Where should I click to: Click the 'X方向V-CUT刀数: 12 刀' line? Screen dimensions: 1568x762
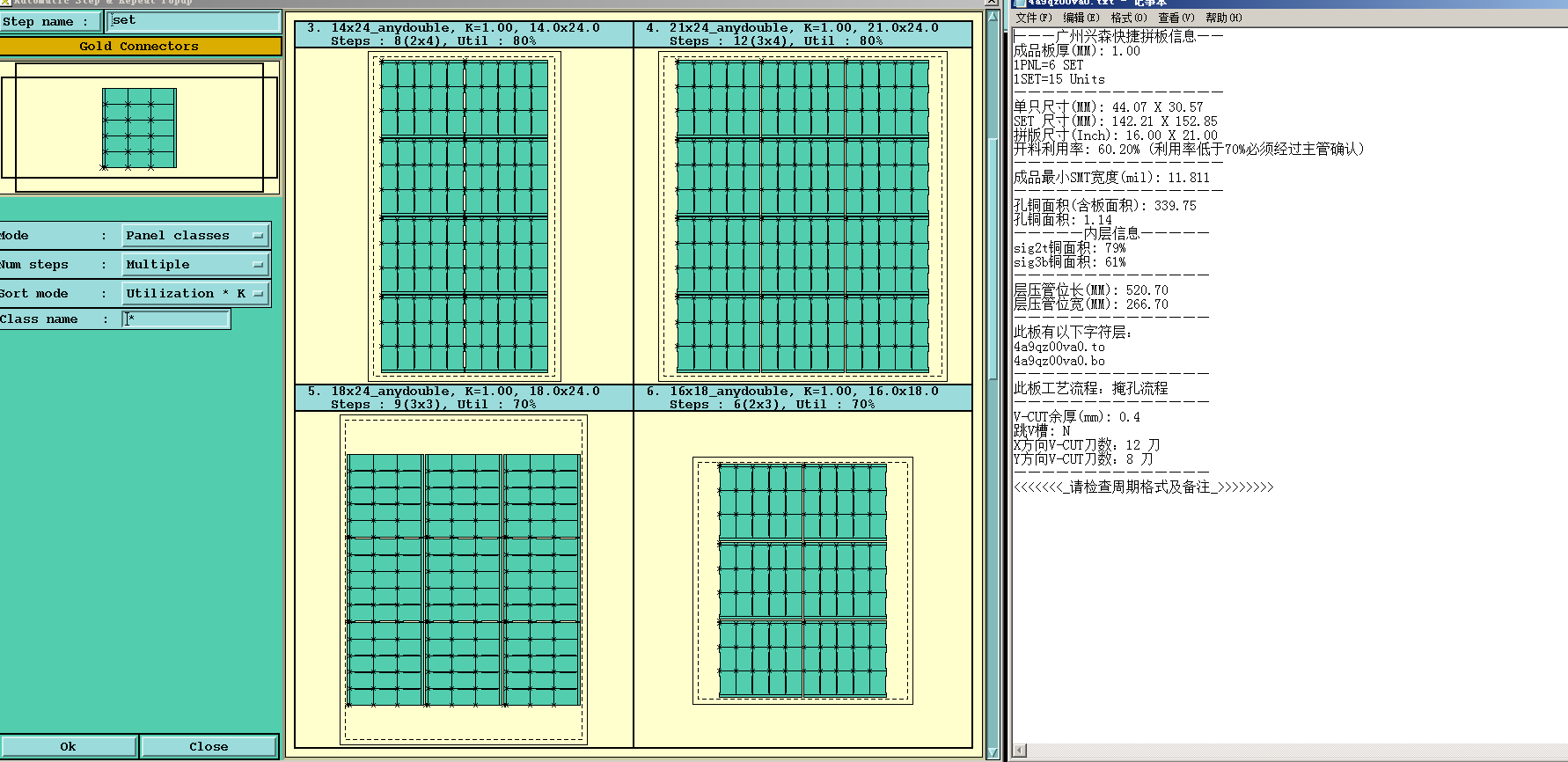pyautogui.click(x=1087, y=445)
